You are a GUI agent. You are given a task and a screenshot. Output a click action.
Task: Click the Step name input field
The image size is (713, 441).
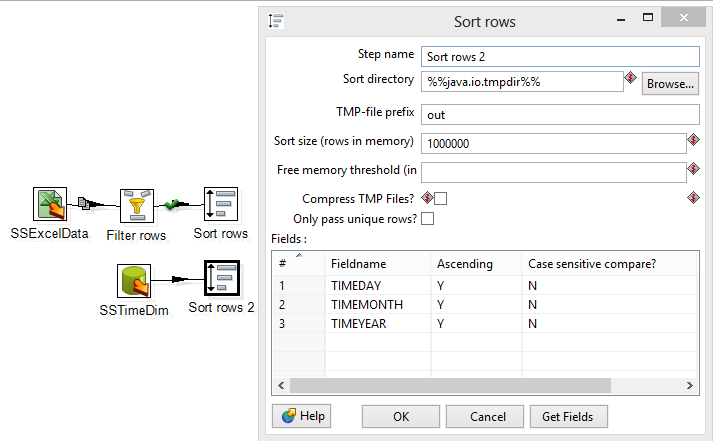coord(560,57)
